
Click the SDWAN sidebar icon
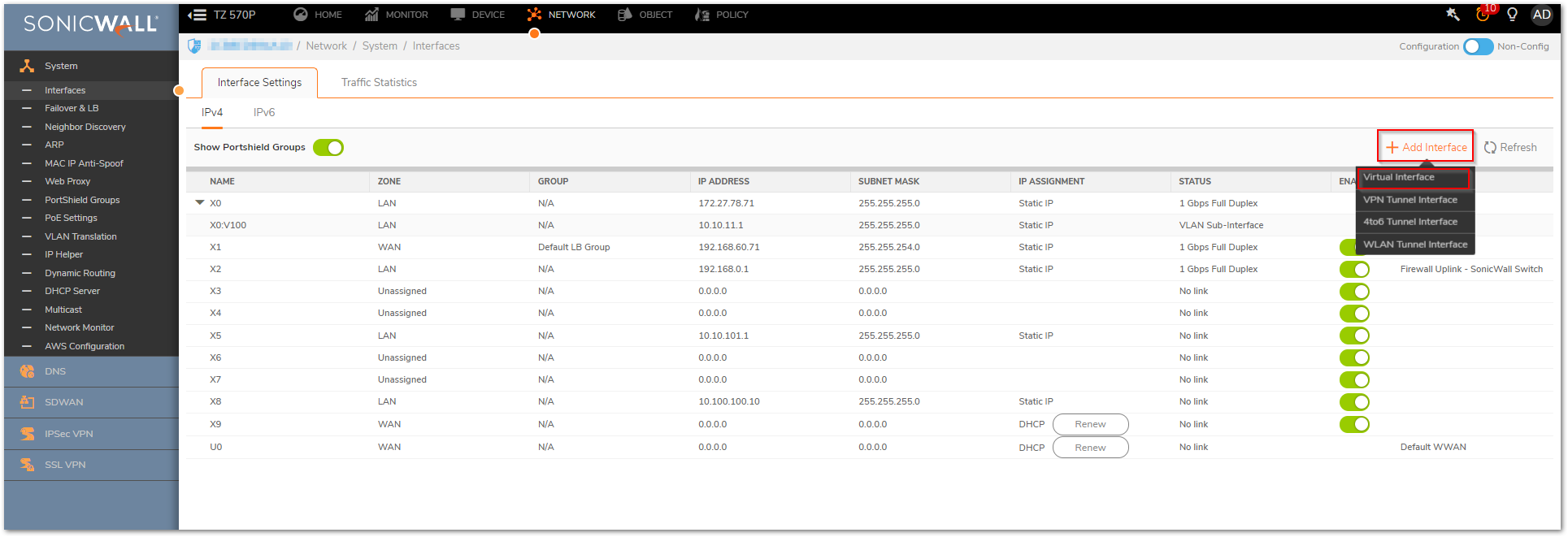[27, 402]
